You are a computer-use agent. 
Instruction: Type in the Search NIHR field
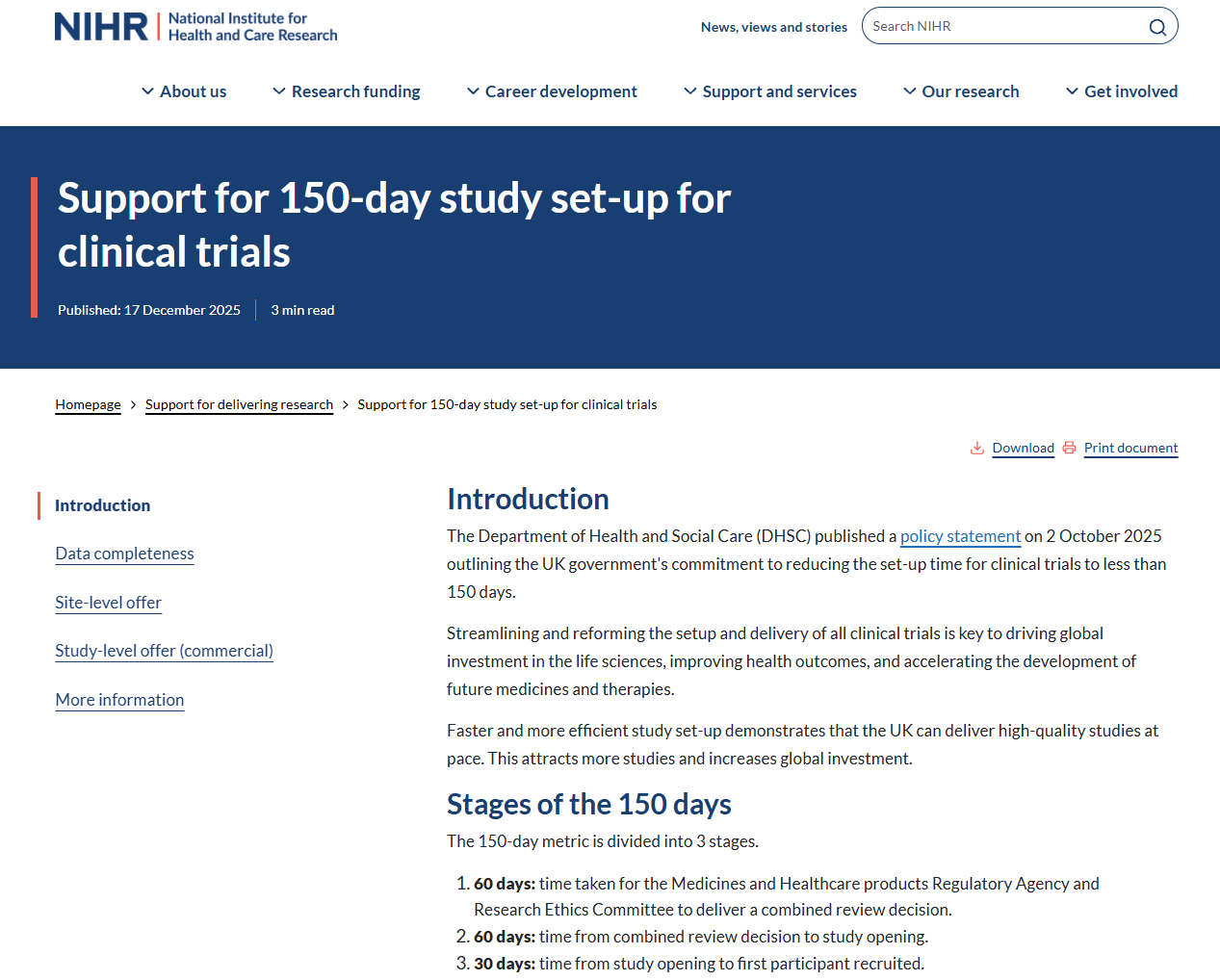click(1001, 26)
